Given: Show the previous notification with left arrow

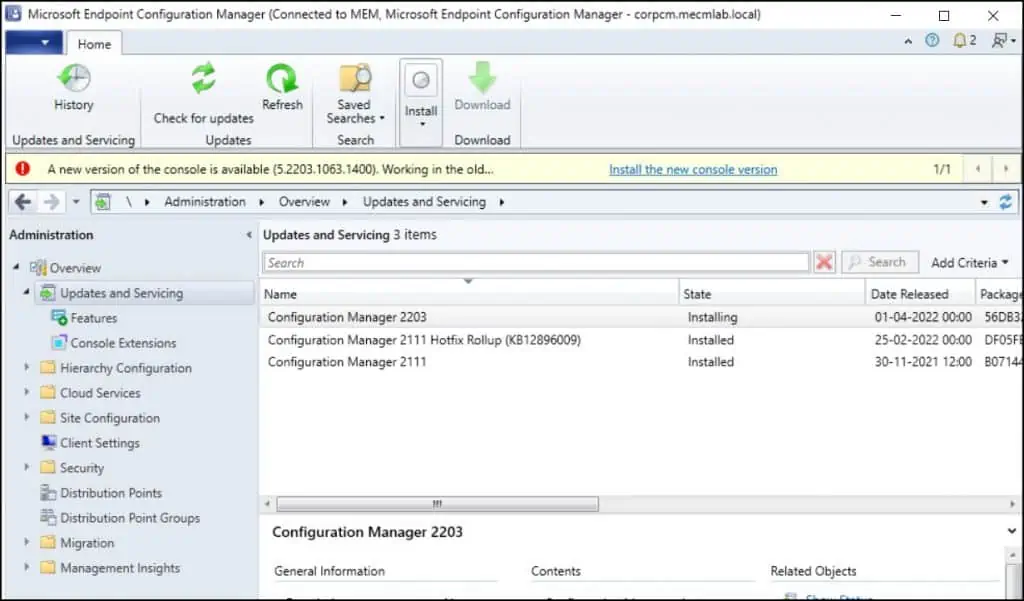Looking at the screenshot, I should point(978,169).
